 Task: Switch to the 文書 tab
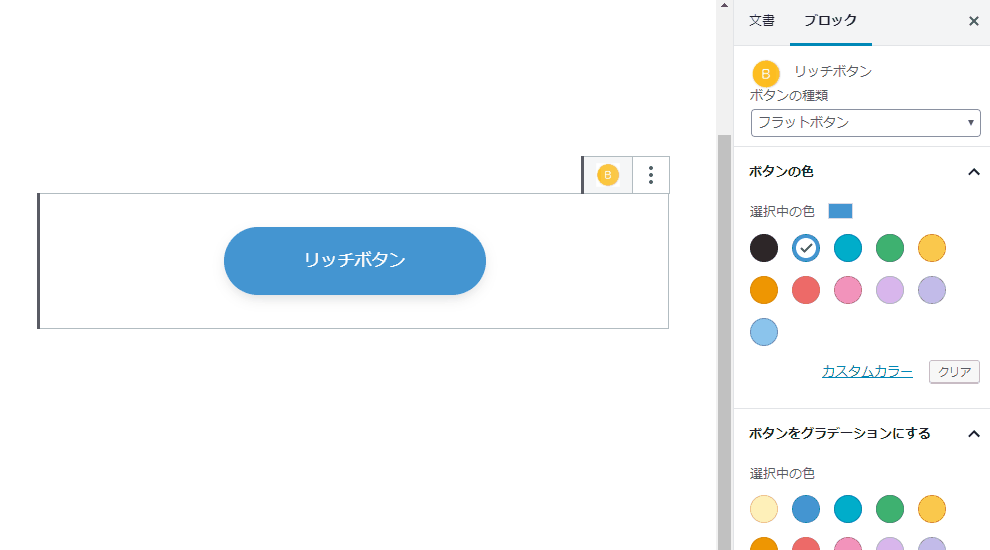[x=761, y=21]
